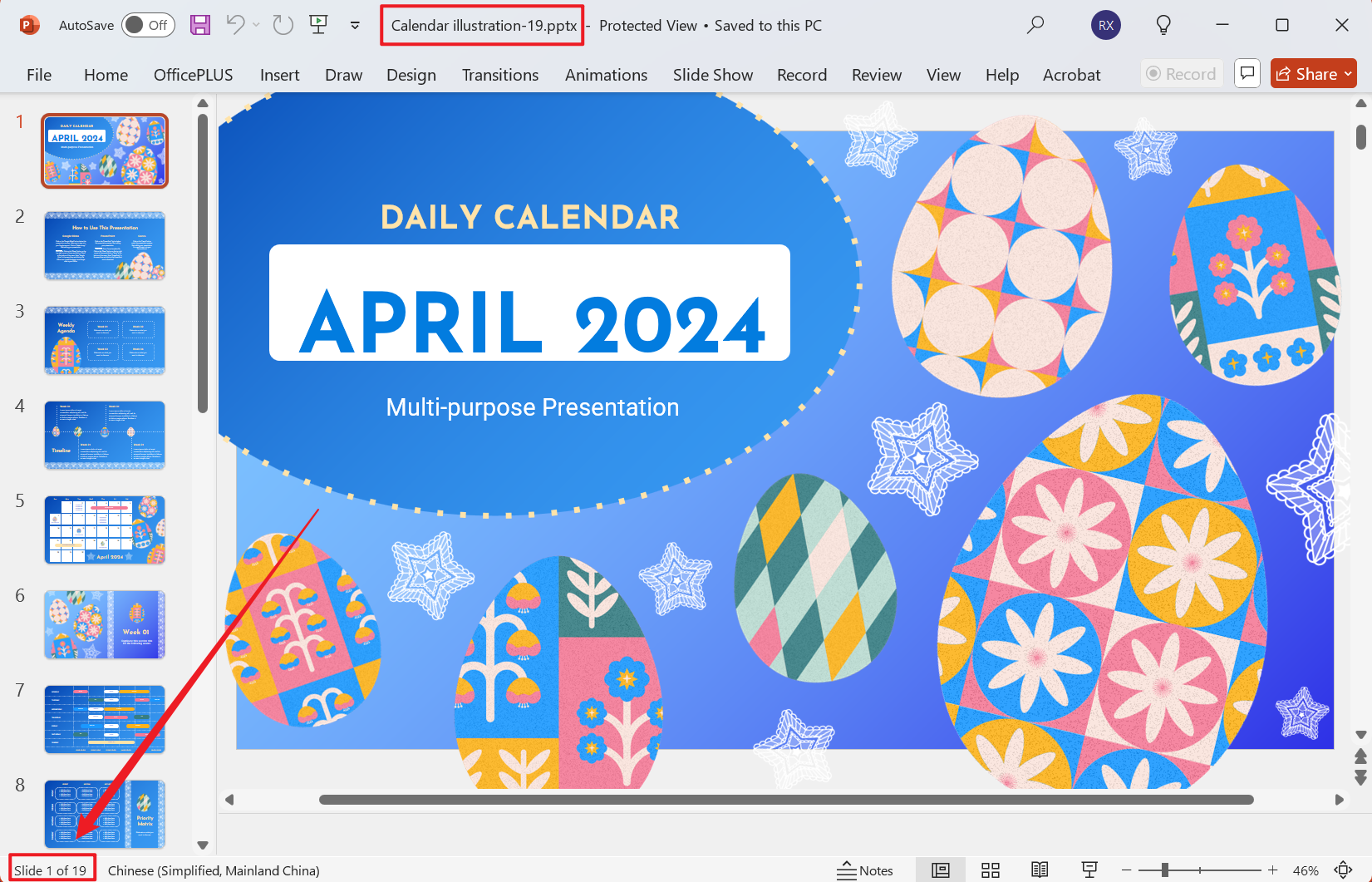Click the Save icon in title bar
Screen dimensions: 1372x882
coord(200,25)
